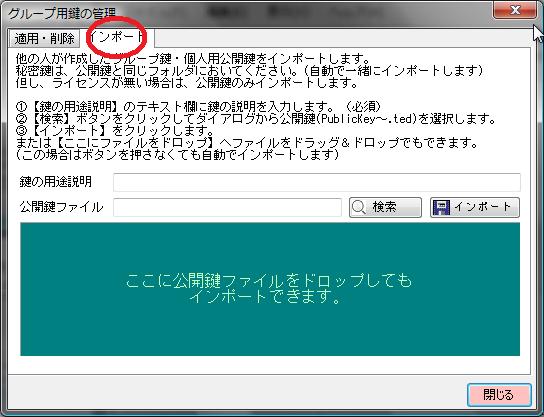The image size is (544, 417).
Task: Click the floppy disk icon on インポート
Action: (441, 207)
